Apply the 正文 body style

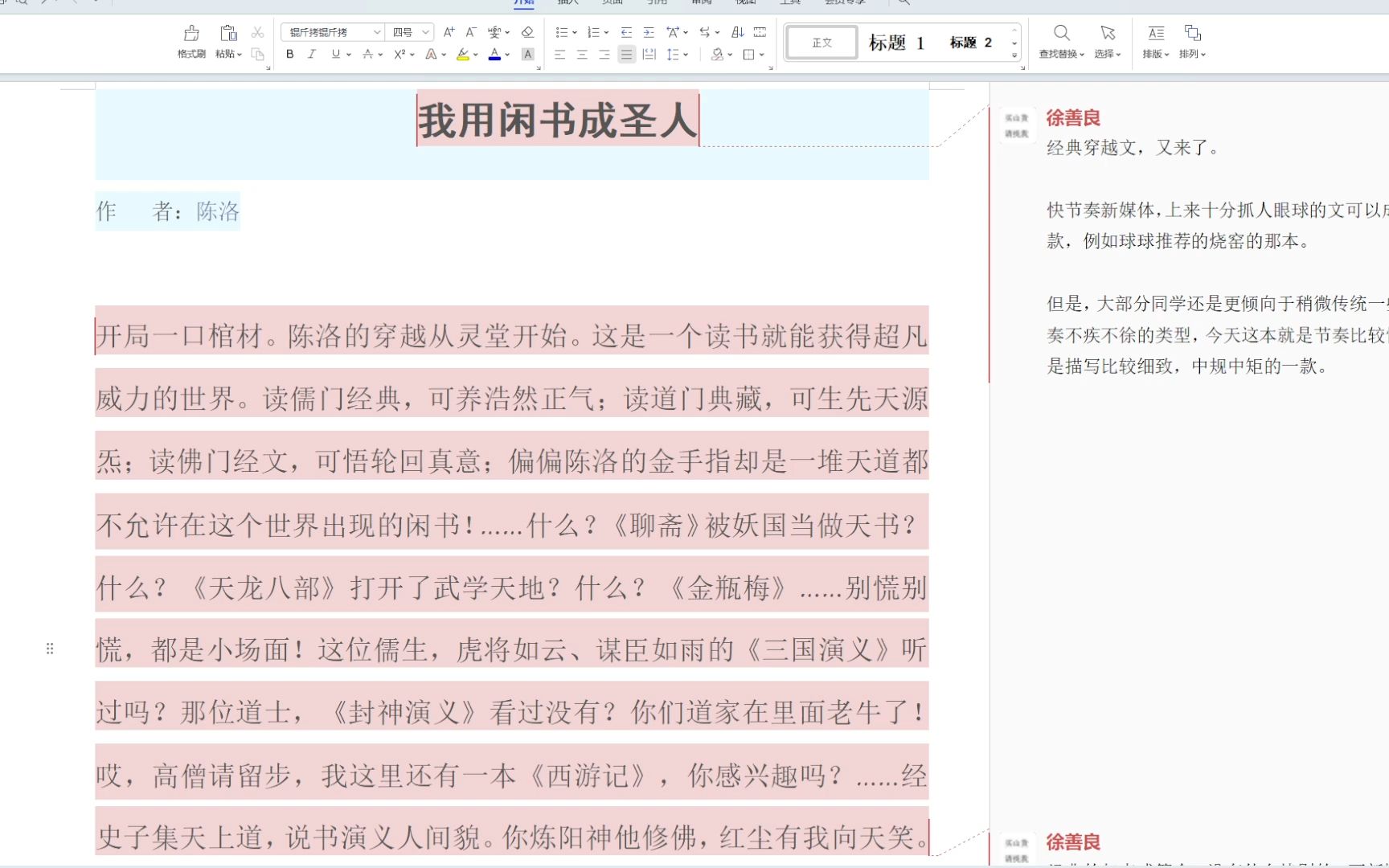(x=822, y=43)
